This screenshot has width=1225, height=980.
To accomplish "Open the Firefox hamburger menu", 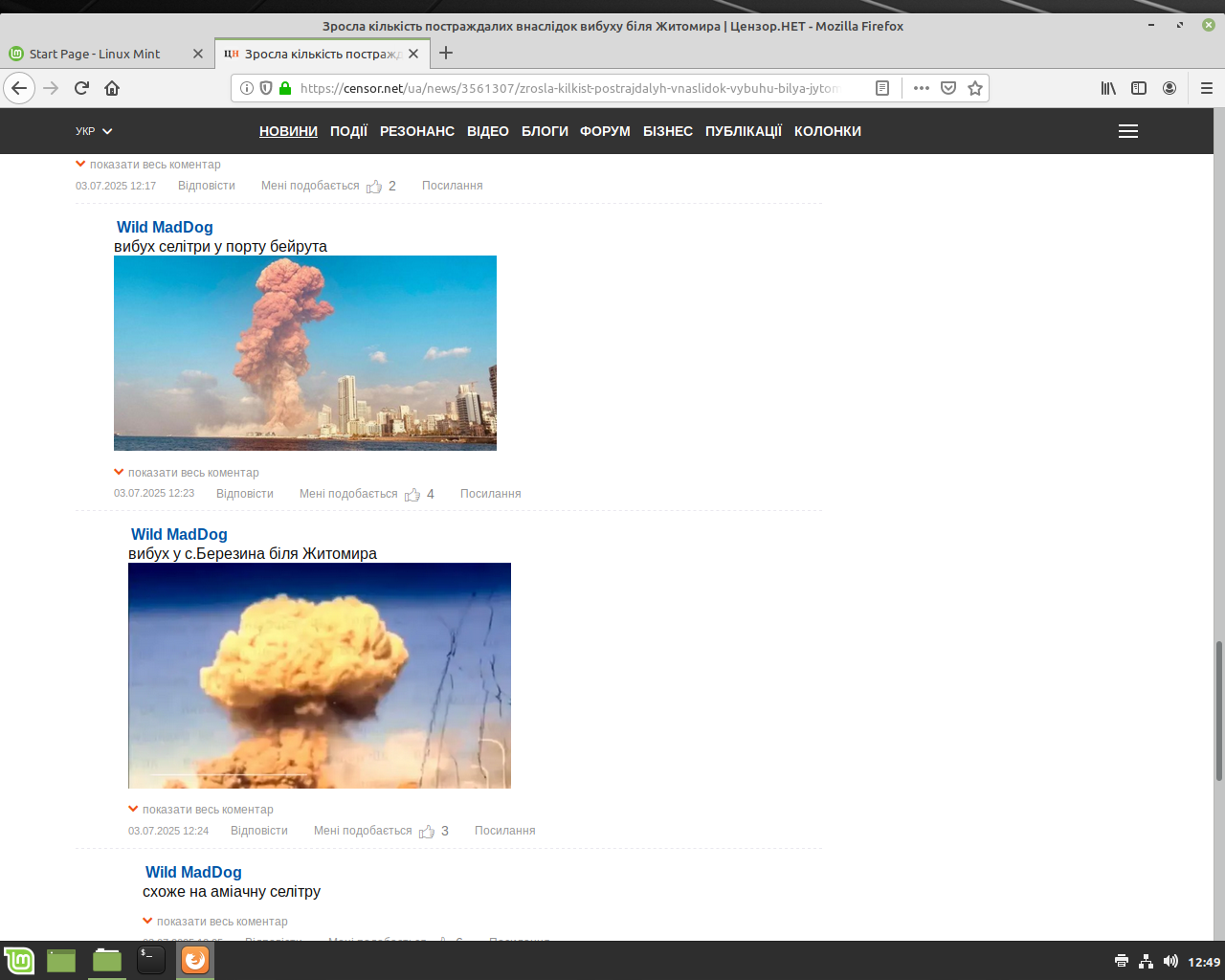I will click(1206, 88).
